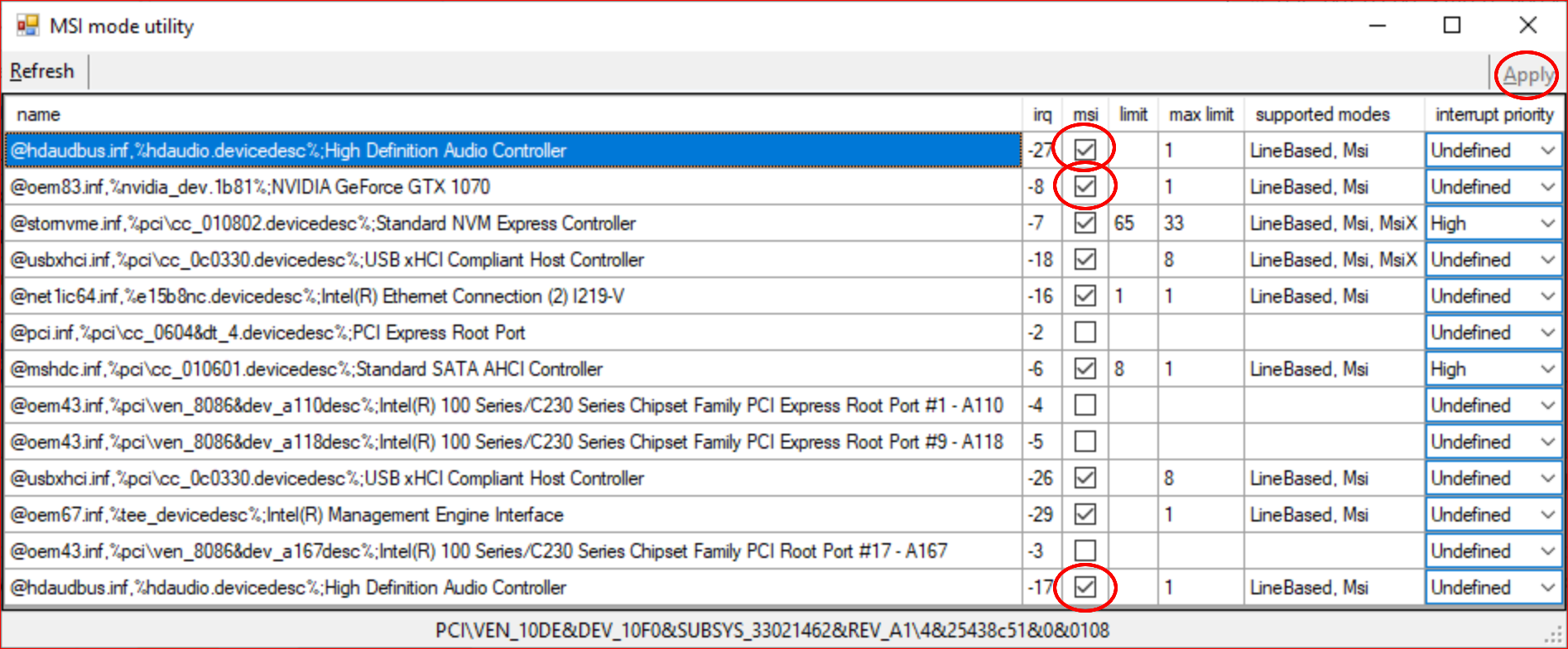Open interrupt priority dropdown for Management Engine Interface
This screenshot has width=1568, height=649.
[x=1493, y=515]
